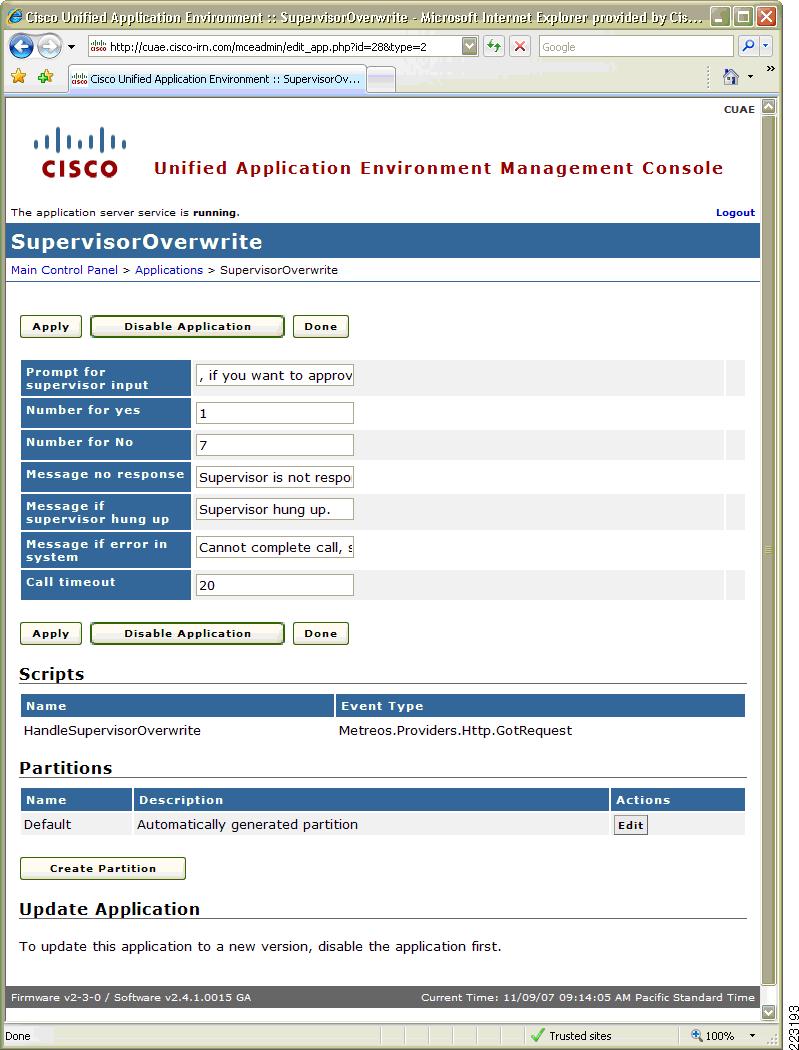
Task: Open the zoom level dropdown arrow
Action: tap(752, 1036)
